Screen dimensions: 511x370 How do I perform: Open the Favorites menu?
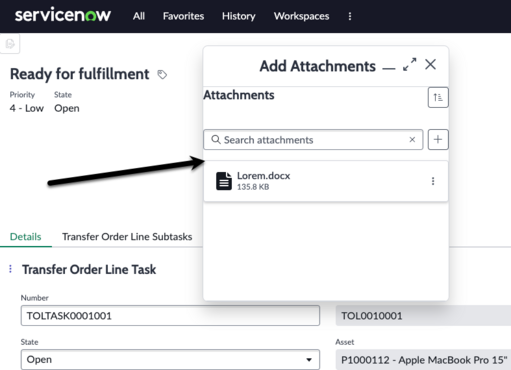[x=183, y=16]
